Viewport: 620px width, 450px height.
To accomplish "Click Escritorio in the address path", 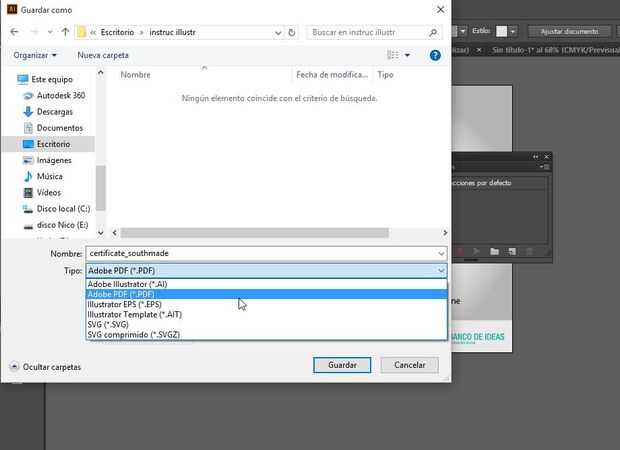I will pos(117,32).
